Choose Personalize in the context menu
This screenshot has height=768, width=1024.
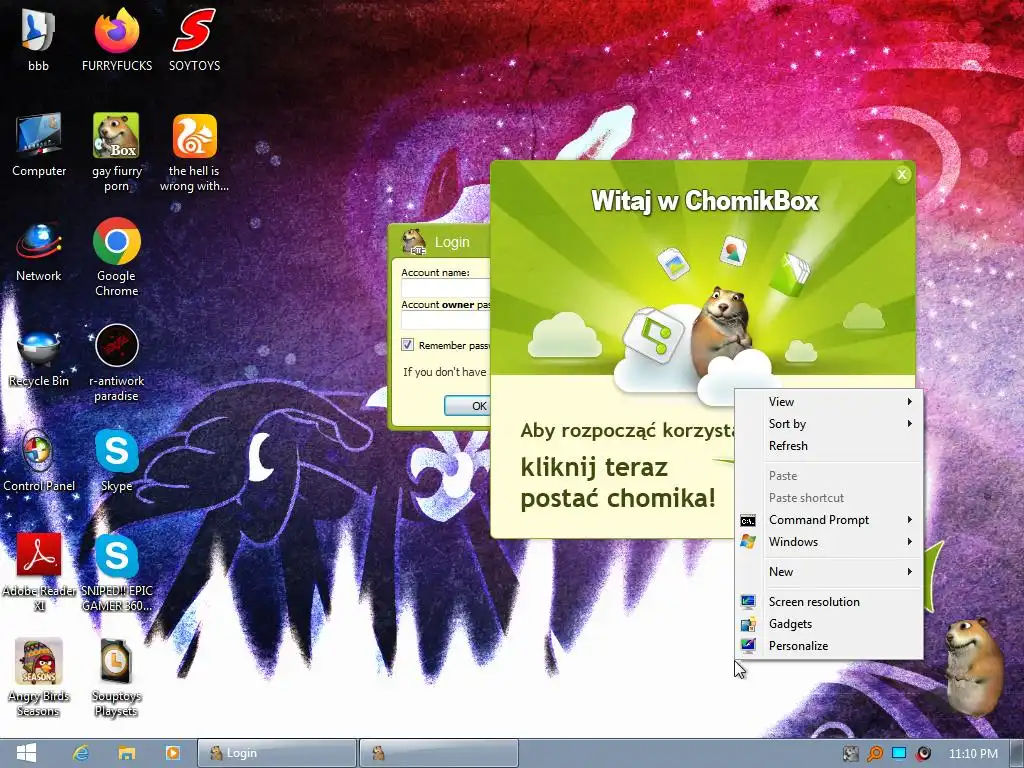830,646
